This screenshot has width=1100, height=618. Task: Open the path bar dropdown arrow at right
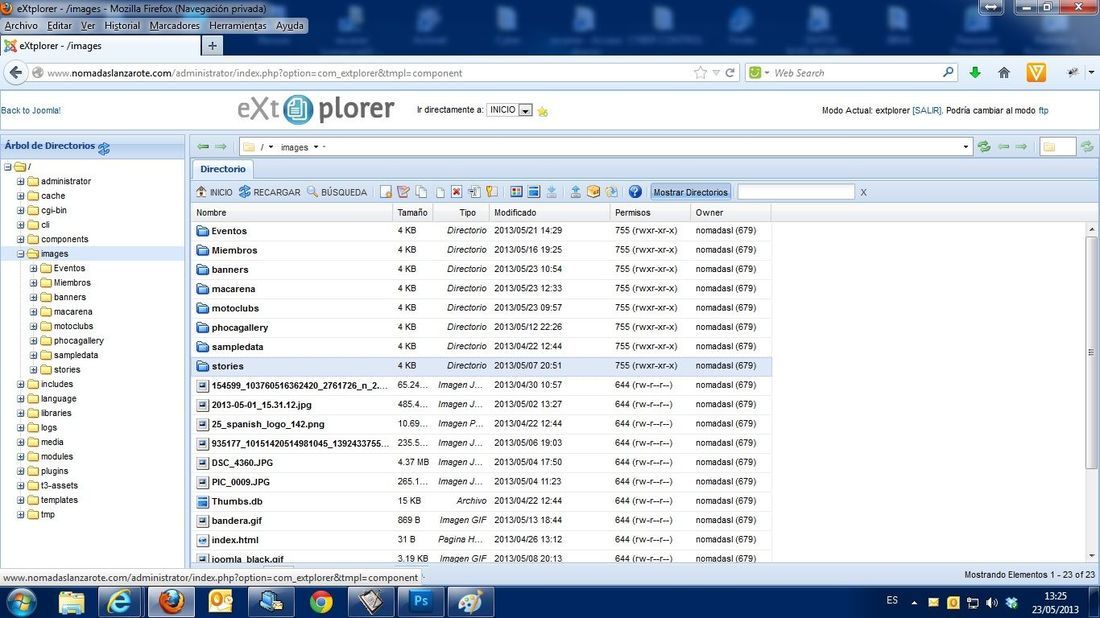tap(965, 147)
